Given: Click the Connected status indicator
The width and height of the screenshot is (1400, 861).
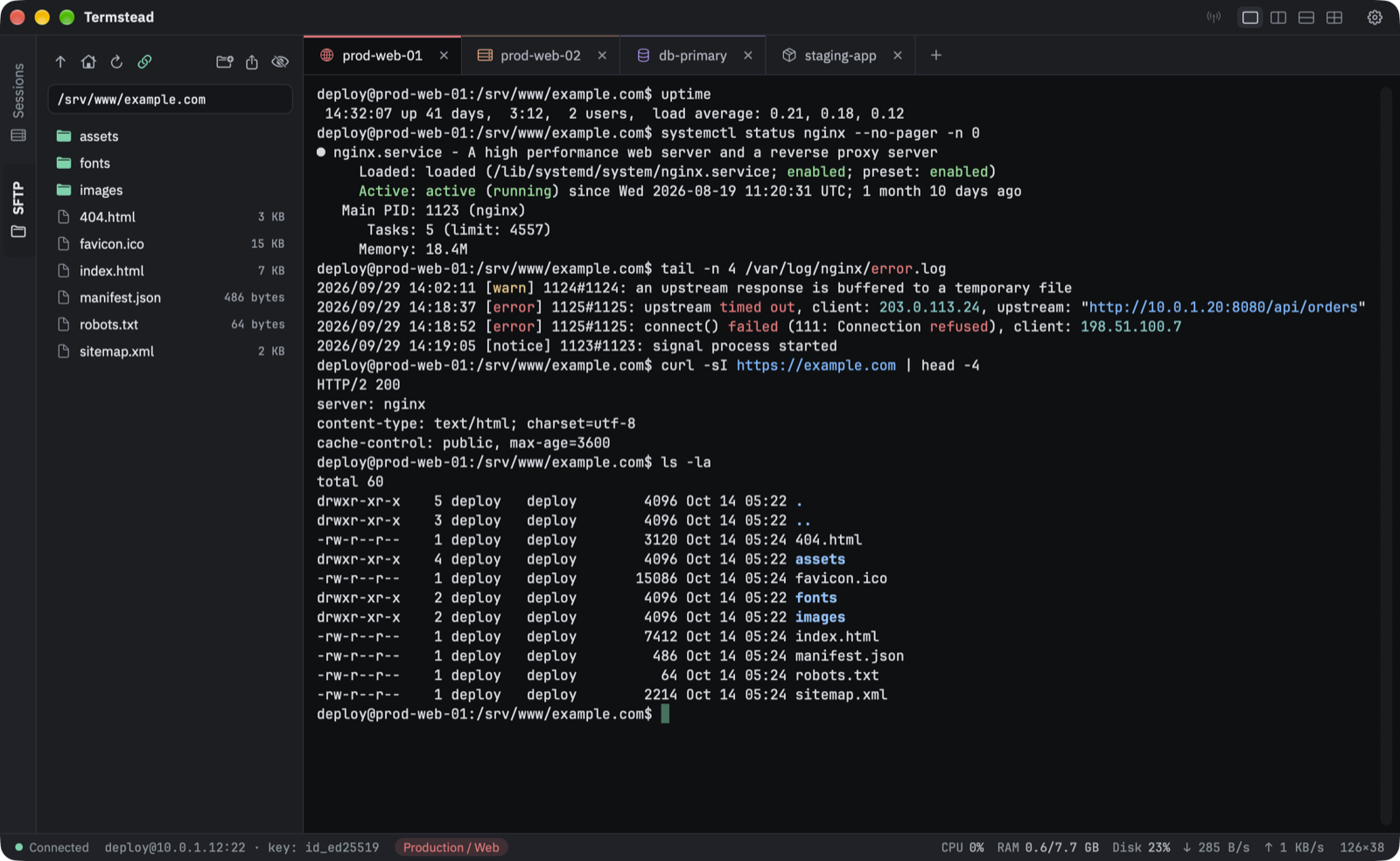Looking at the screenshot, I should coord(52,848).
